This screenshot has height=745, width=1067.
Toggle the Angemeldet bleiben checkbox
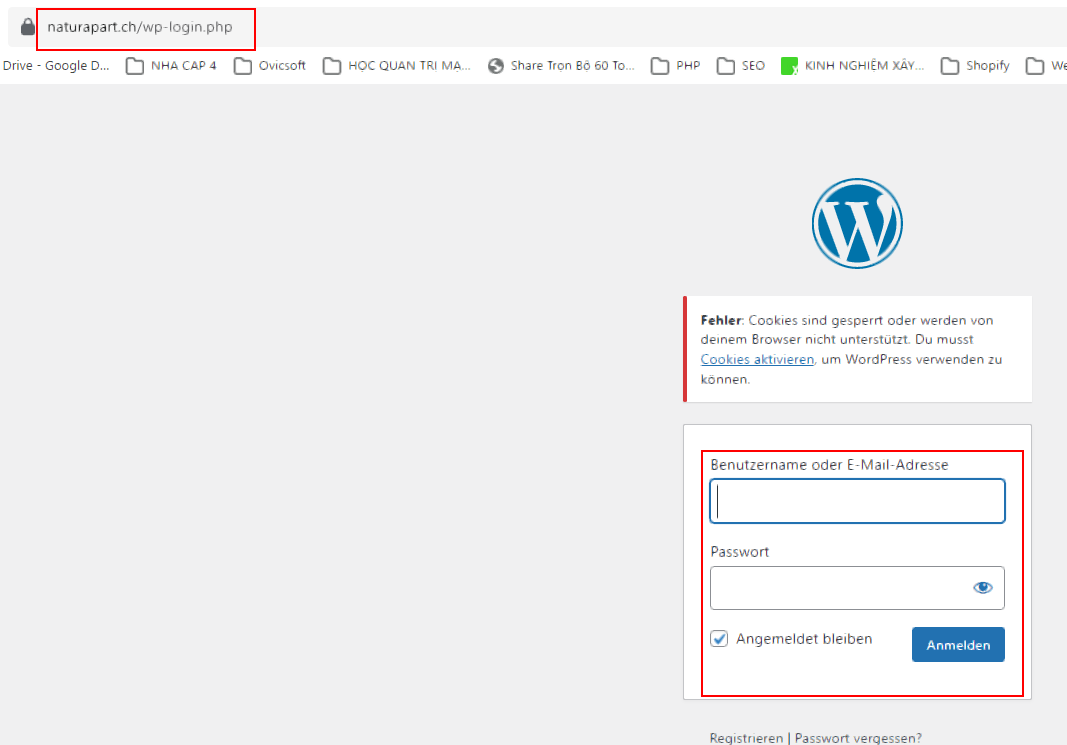click(x=719, y=638)
